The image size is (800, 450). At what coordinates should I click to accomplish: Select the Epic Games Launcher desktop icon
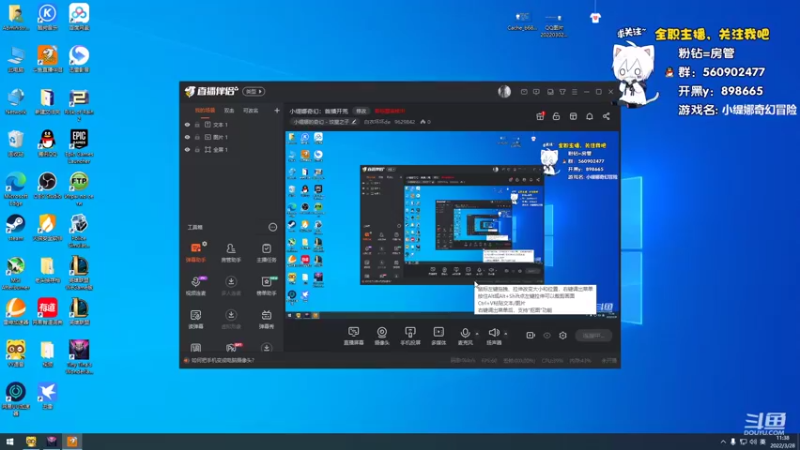pyautogui.click(x=79, y=146)
